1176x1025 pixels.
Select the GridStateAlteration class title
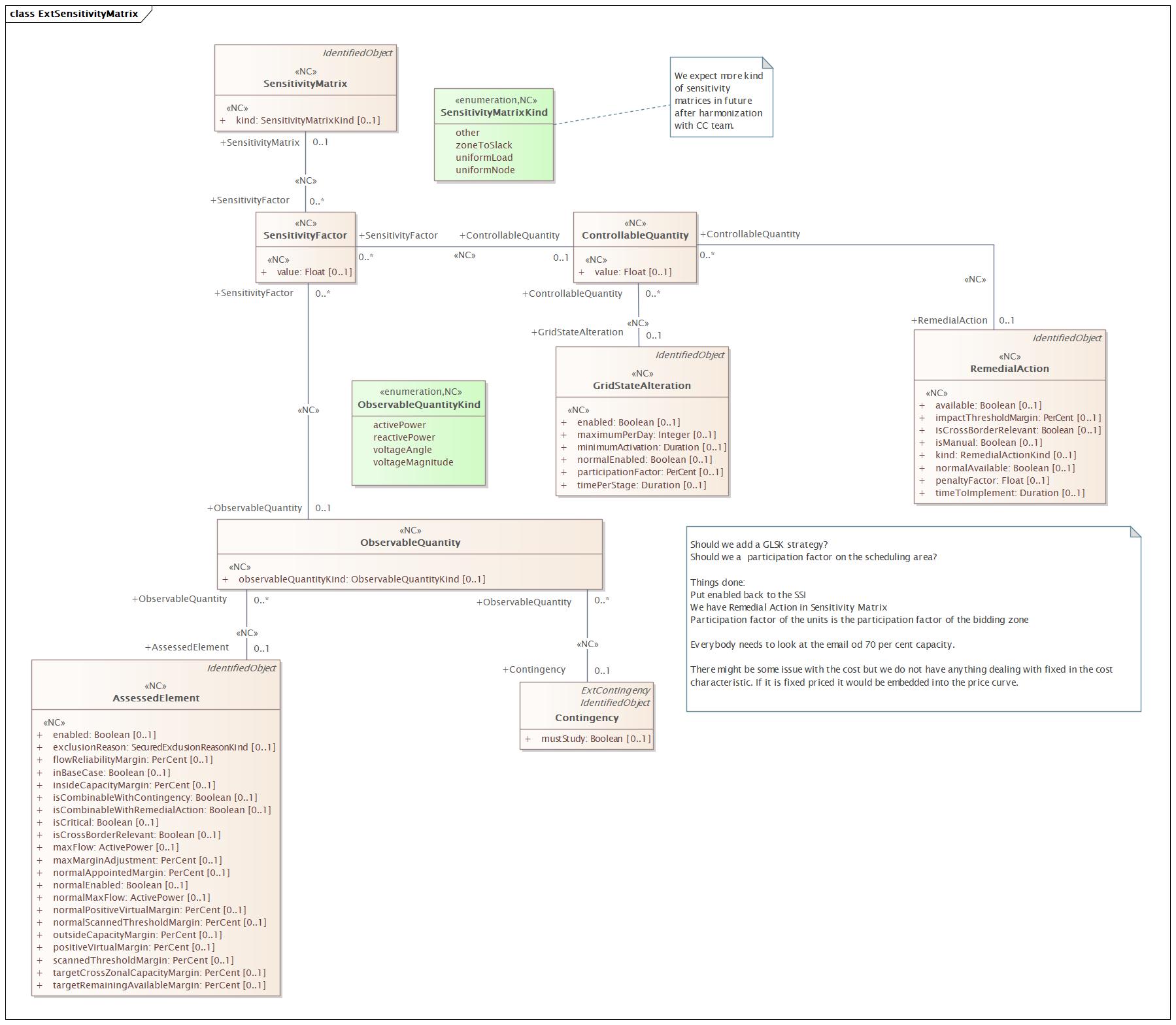[x=642, y=386]
